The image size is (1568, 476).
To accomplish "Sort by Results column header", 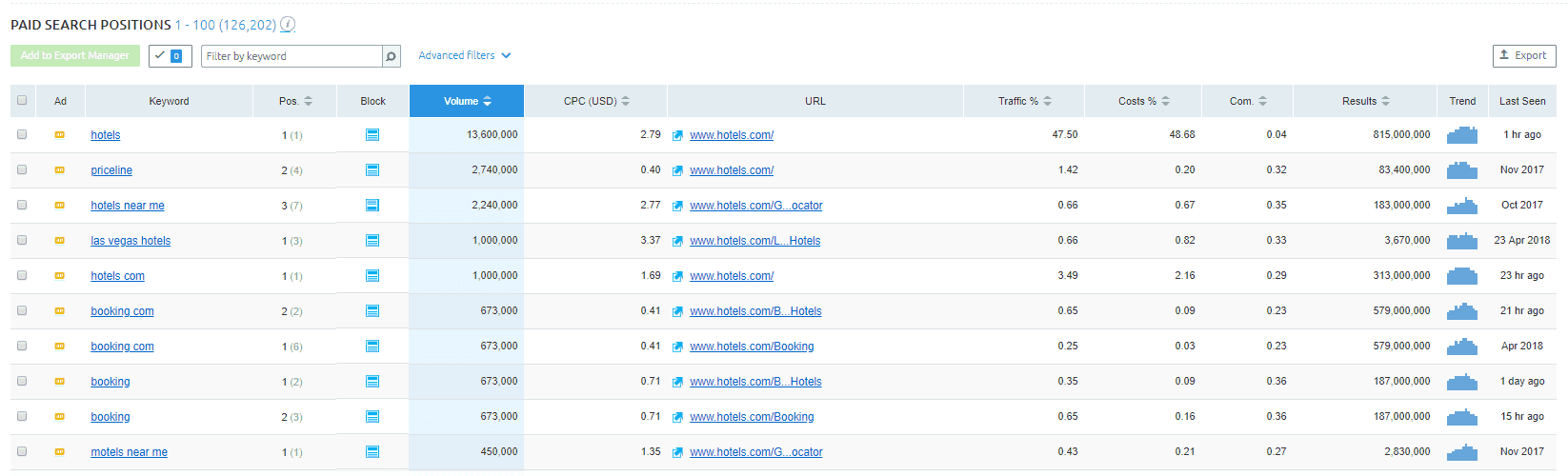I will coord(1365,101).
